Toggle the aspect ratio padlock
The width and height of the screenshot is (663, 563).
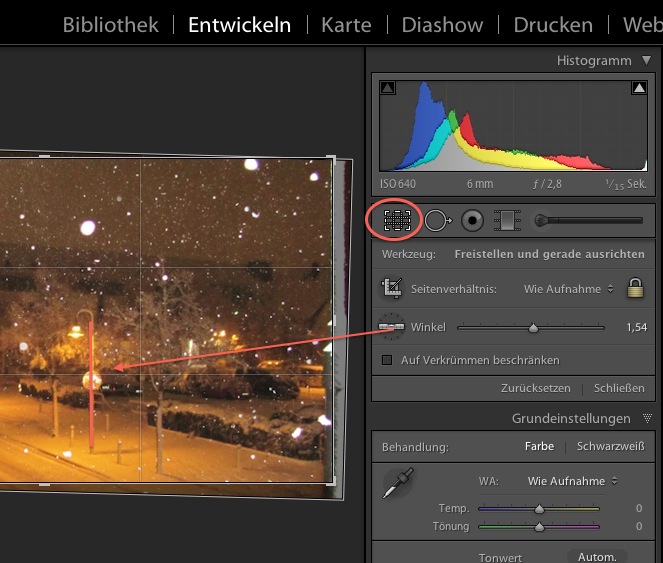[634, 289]
